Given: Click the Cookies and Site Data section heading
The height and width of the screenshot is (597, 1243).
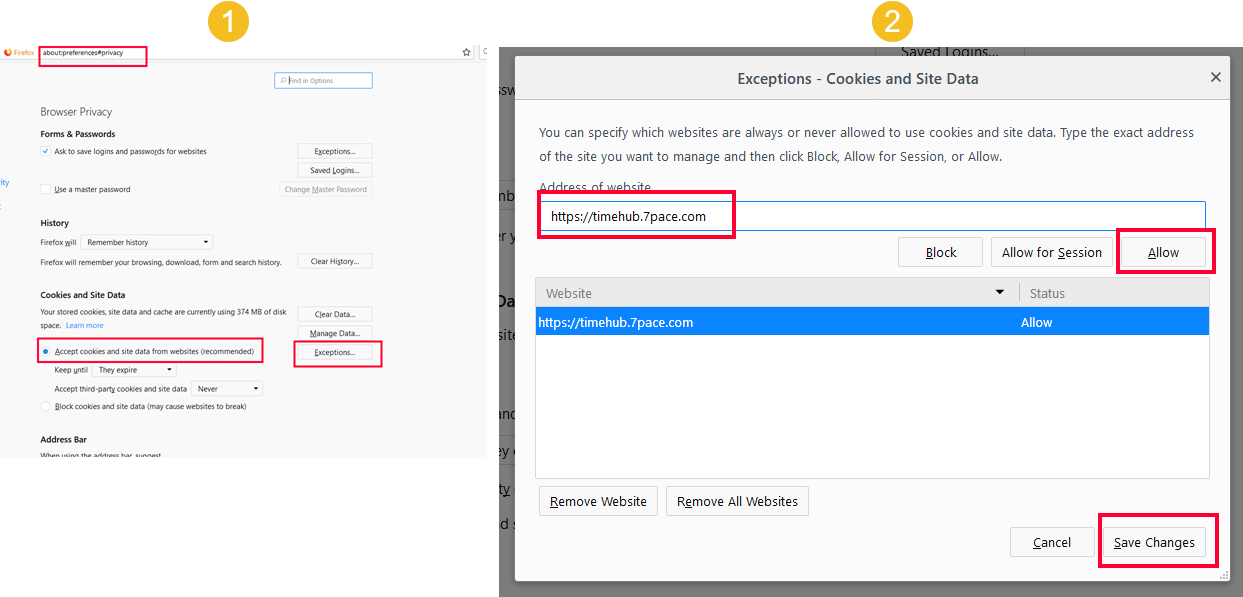Looking at the screenshot, I should point(83,295).
